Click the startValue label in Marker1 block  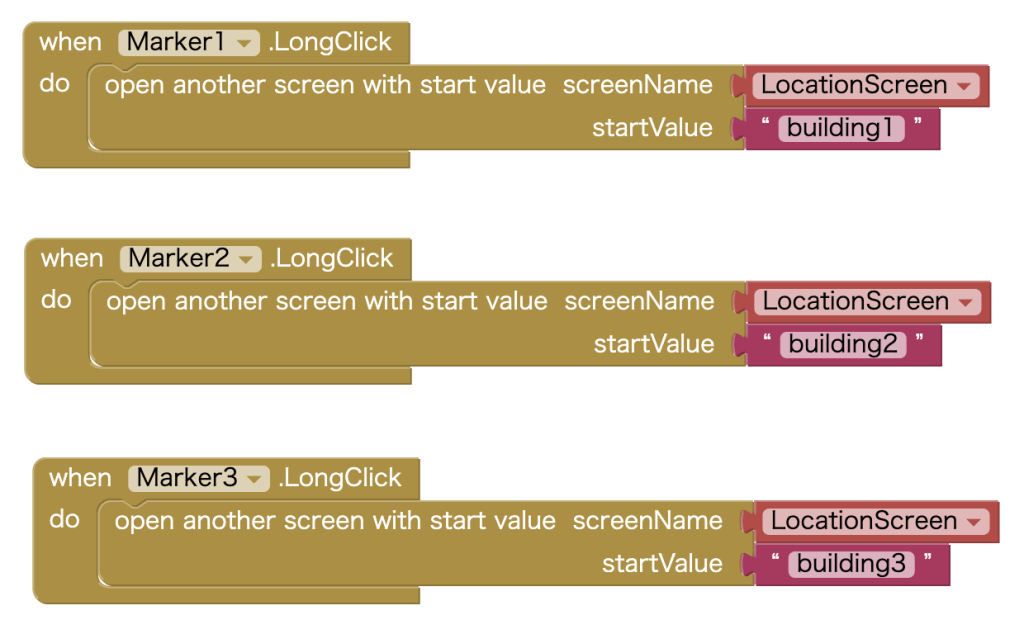click(652, 128)
